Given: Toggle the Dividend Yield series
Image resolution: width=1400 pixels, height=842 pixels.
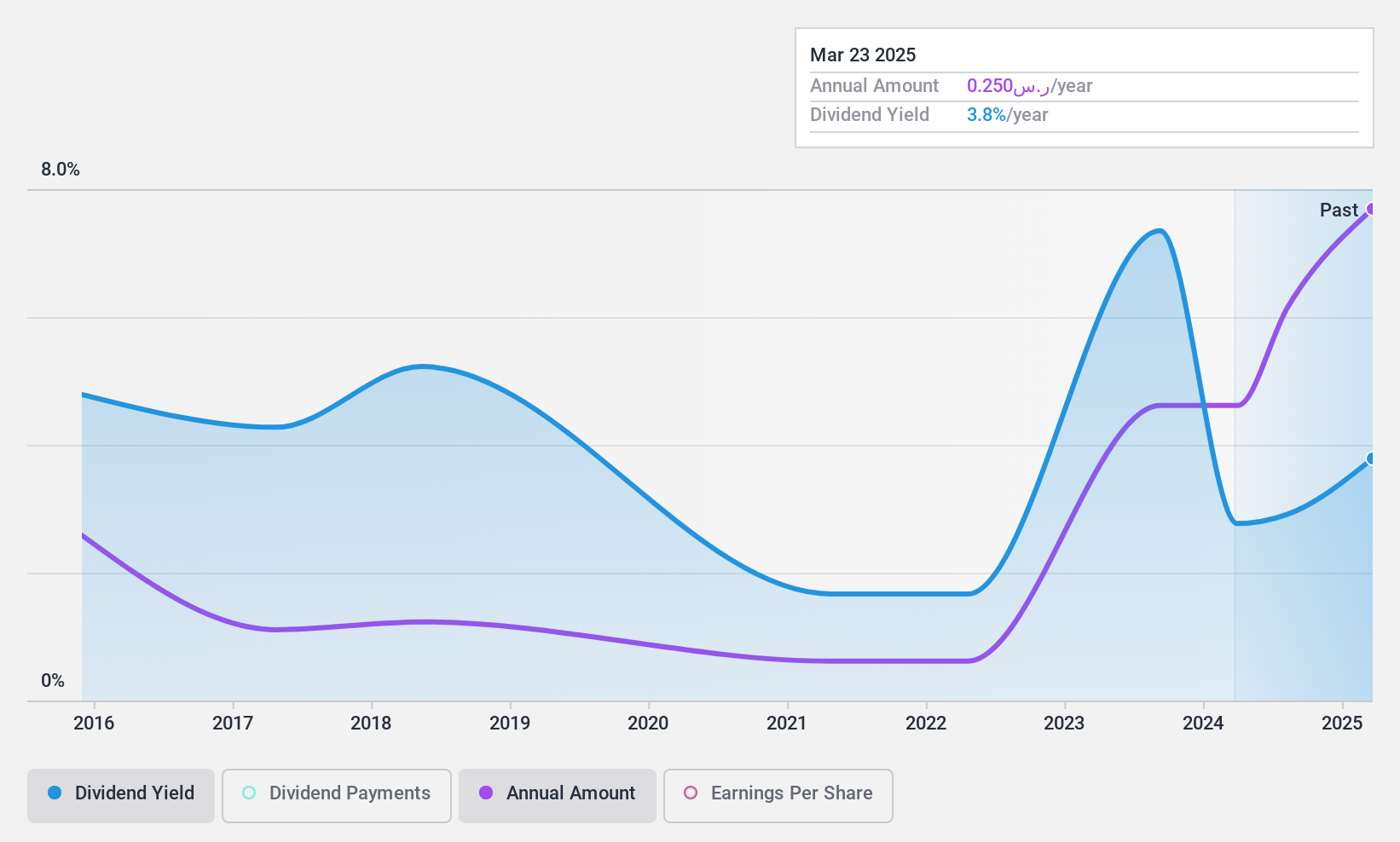Looking at the screenshot, I should pos(121,796).
